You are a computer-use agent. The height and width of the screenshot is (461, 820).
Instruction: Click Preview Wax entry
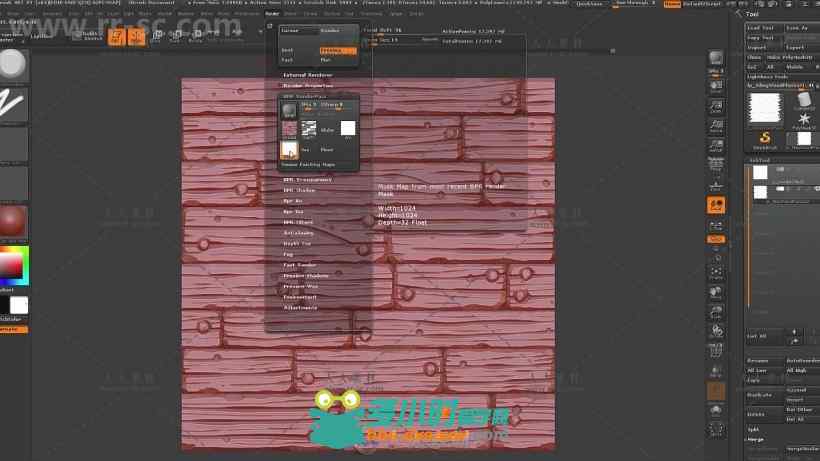pos(301,286)
